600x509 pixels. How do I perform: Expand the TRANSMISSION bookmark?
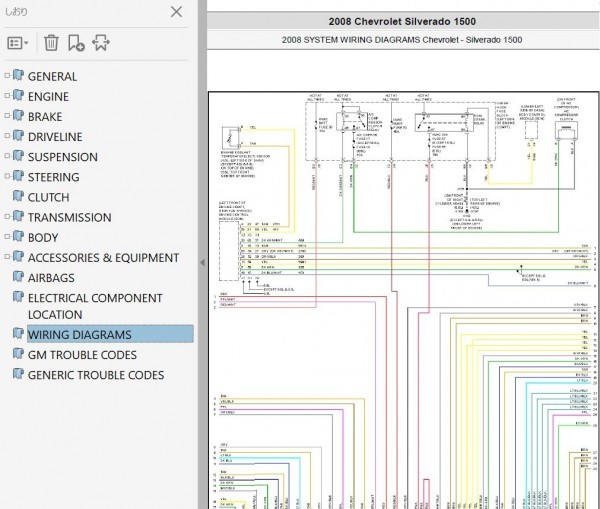tap(7, 216)
